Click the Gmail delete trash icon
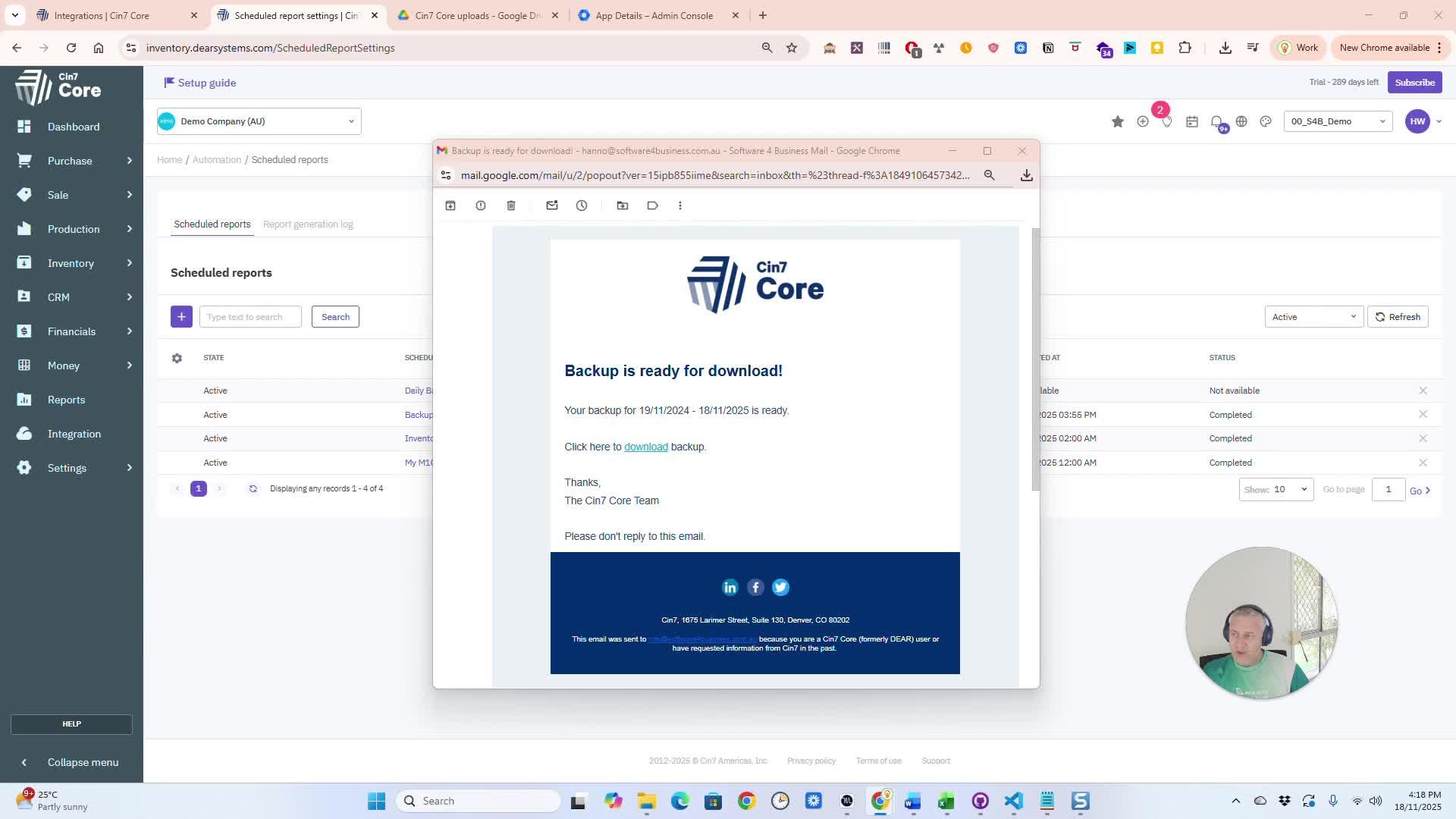 pyautogui.click(x=511, y=206)
